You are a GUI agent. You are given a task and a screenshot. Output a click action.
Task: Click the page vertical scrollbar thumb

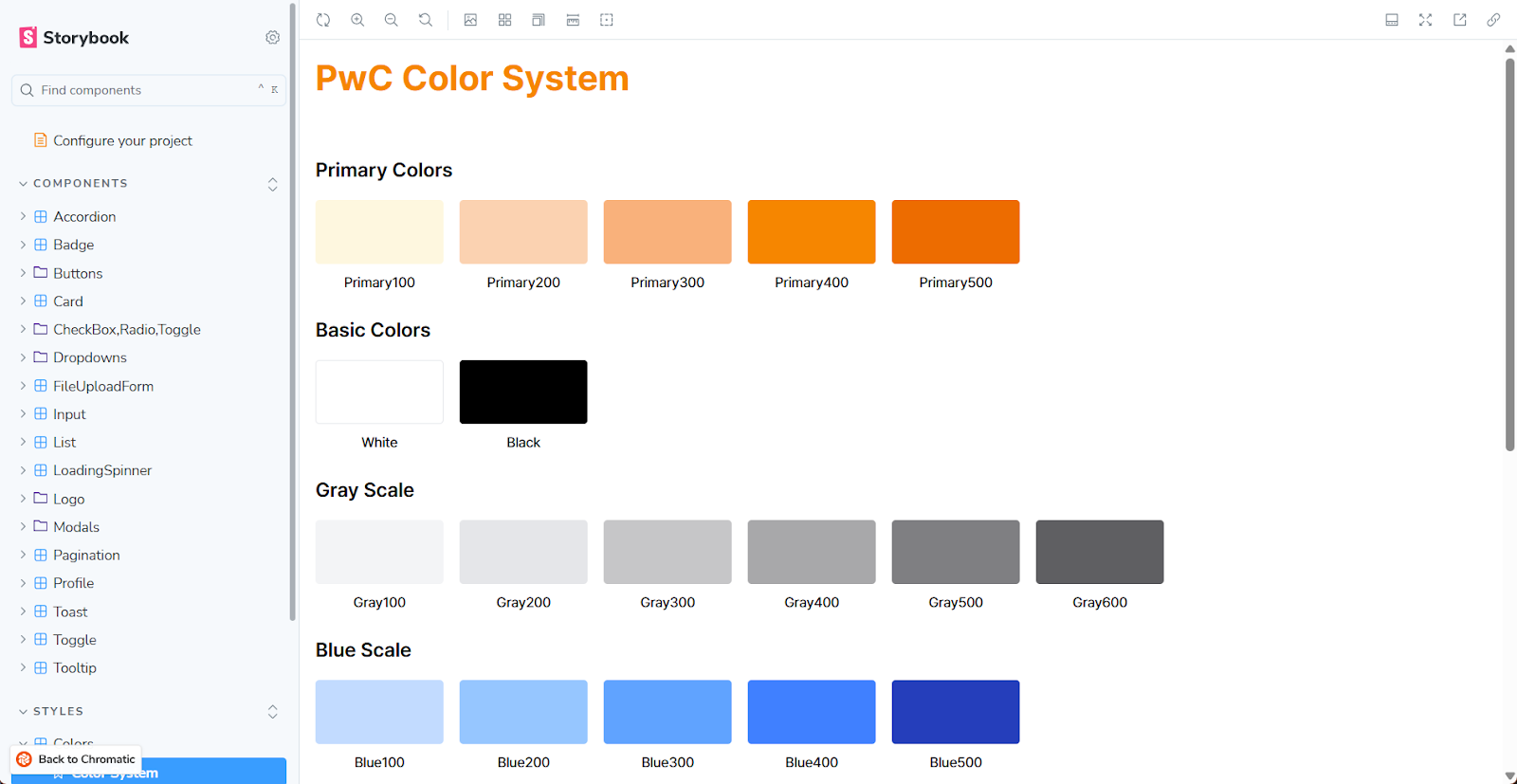1509,255
